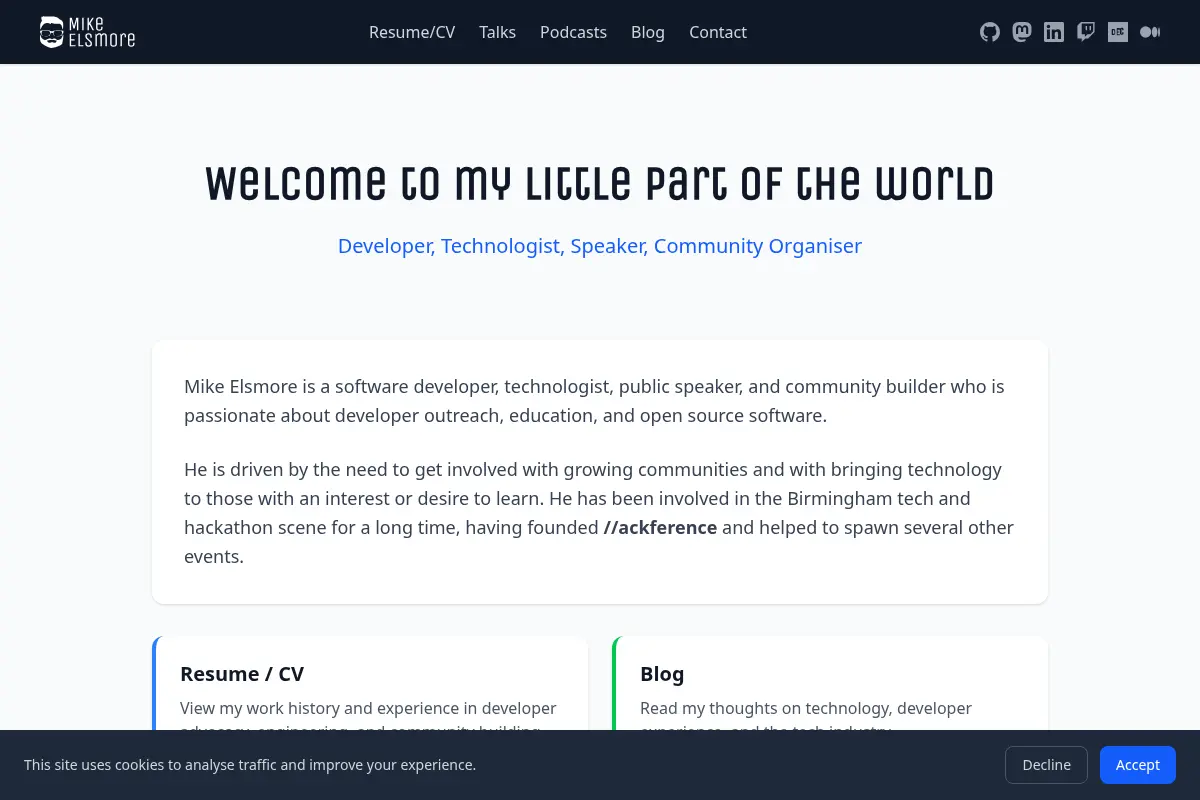The height and width of the screenshot is (800, 1200).
Task: Visit the Medium profile icon
Action: [x=1150, y=32]
